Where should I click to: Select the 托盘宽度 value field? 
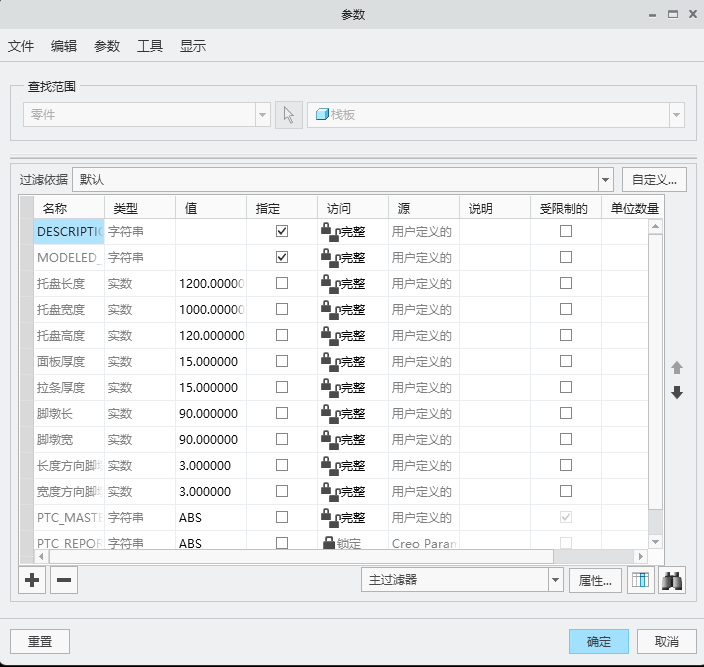(x=211, y=309)
